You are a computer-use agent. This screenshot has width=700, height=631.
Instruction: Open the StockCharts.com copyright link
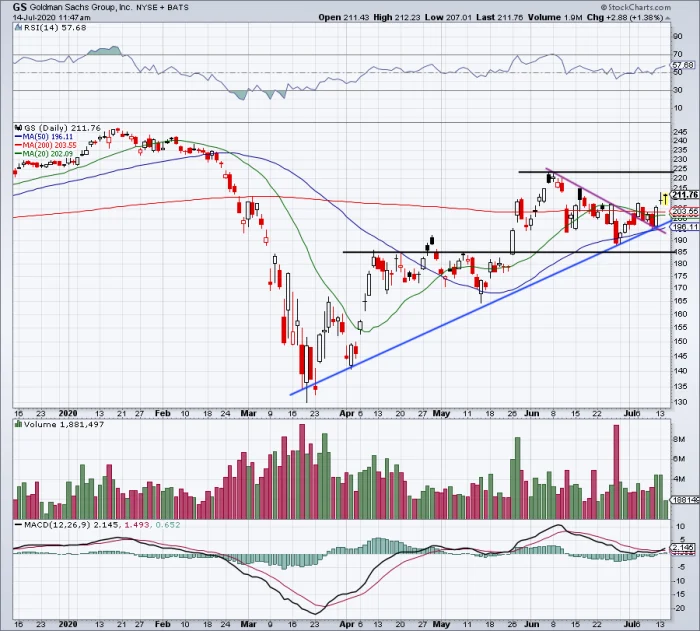(635, 7)
